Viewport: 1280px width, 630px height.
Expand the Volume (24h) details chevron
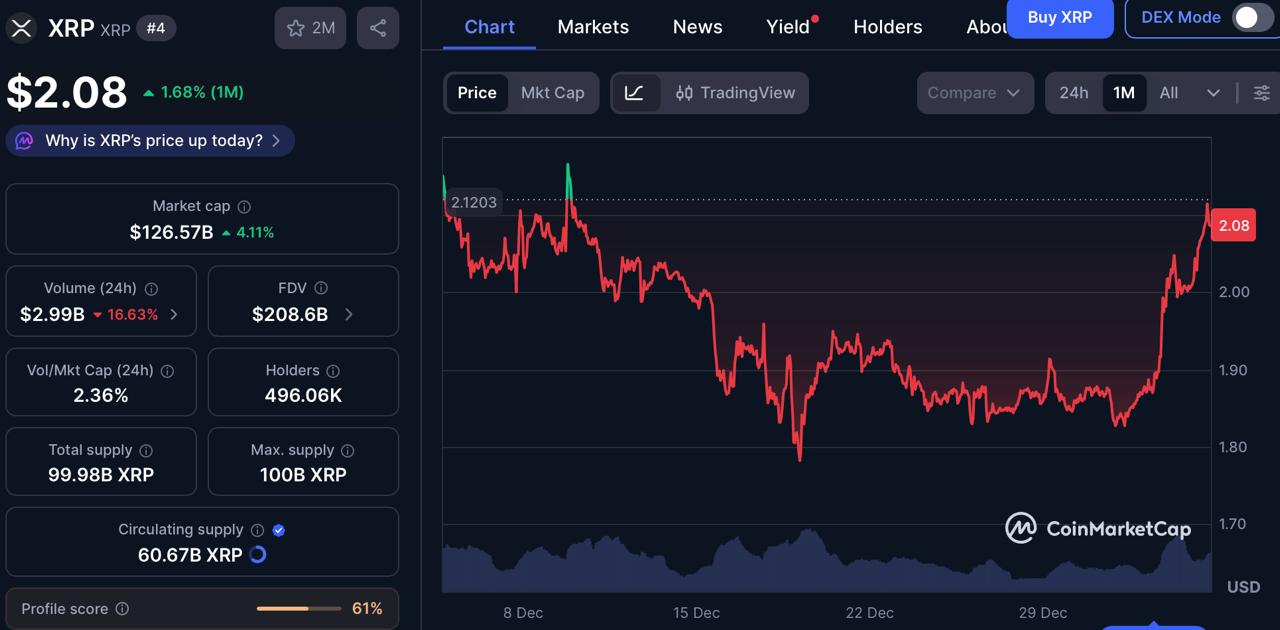(x=174, y=314)
